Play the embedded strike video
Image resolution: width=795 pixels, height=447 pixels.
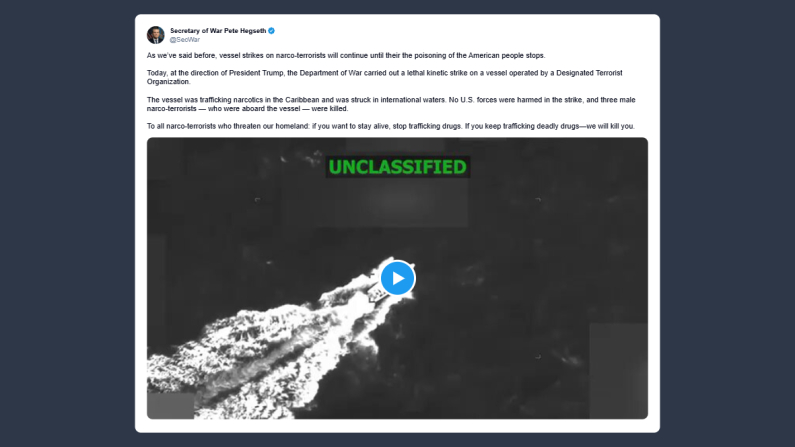(398, 278)
